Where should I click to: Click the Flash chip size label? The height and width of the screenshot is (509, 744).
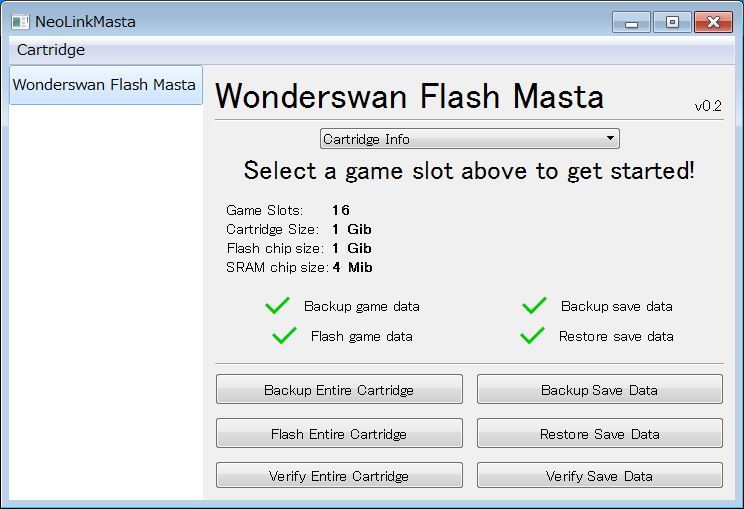(275, 248)
